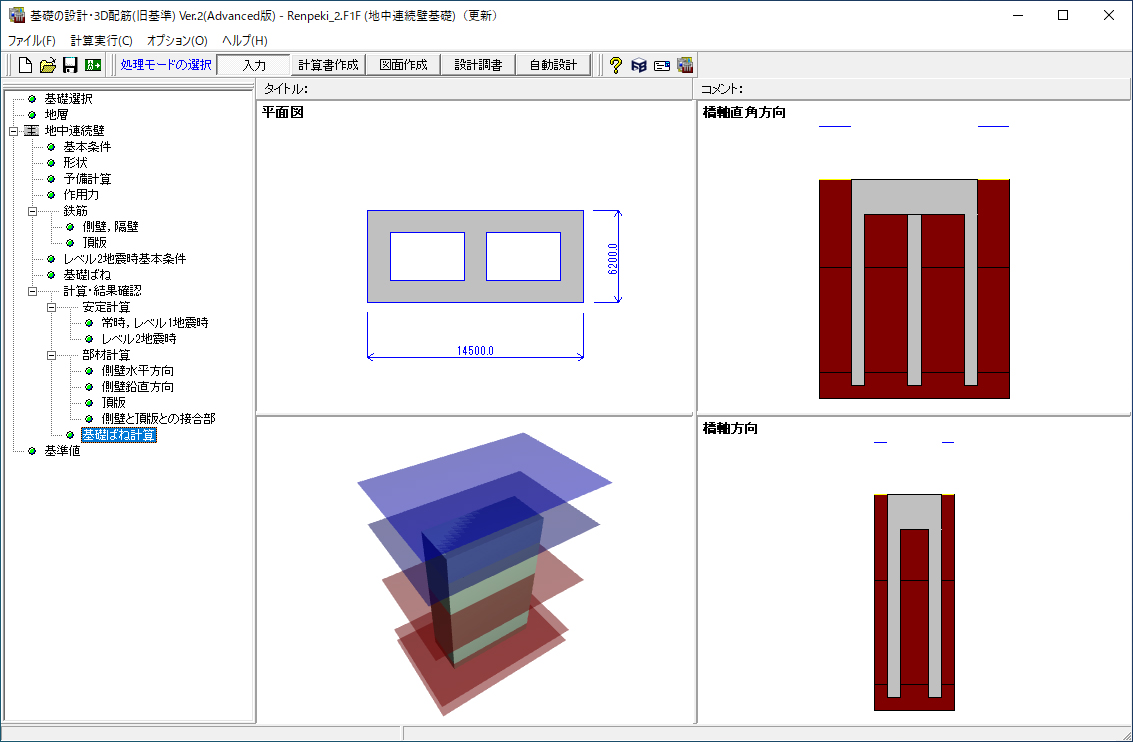
Task: Select 常時, レベル1地震時 item
Action: pyautogui.click(x=155, y=323)
